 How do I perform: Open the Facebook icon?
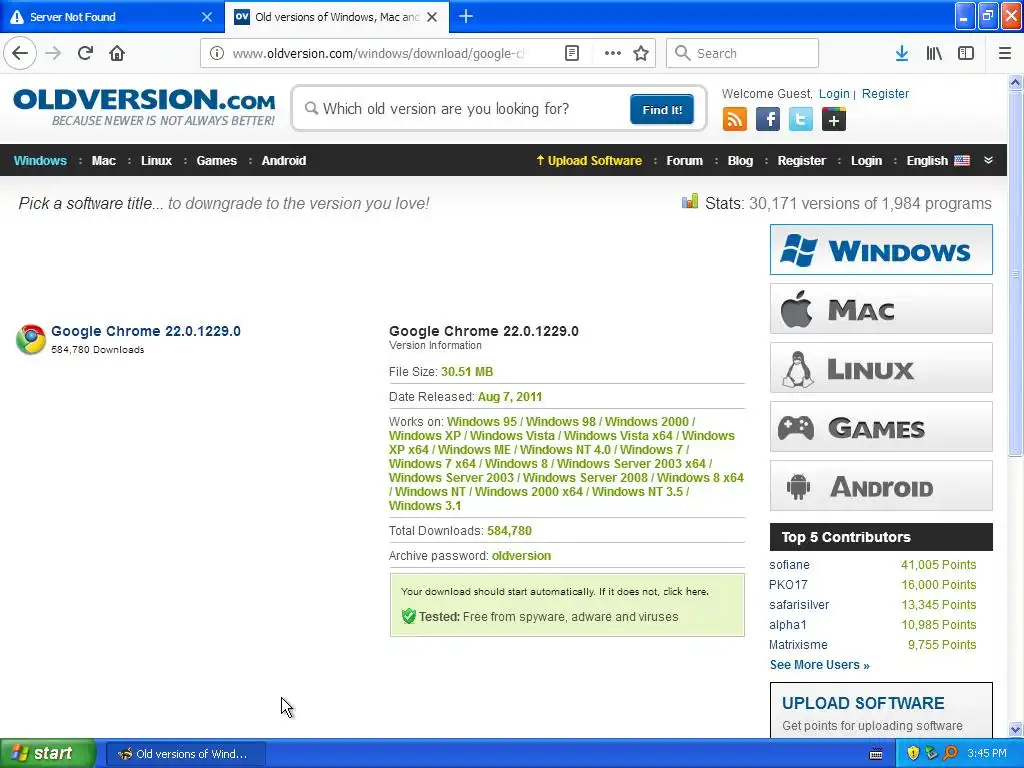(768, 120)
